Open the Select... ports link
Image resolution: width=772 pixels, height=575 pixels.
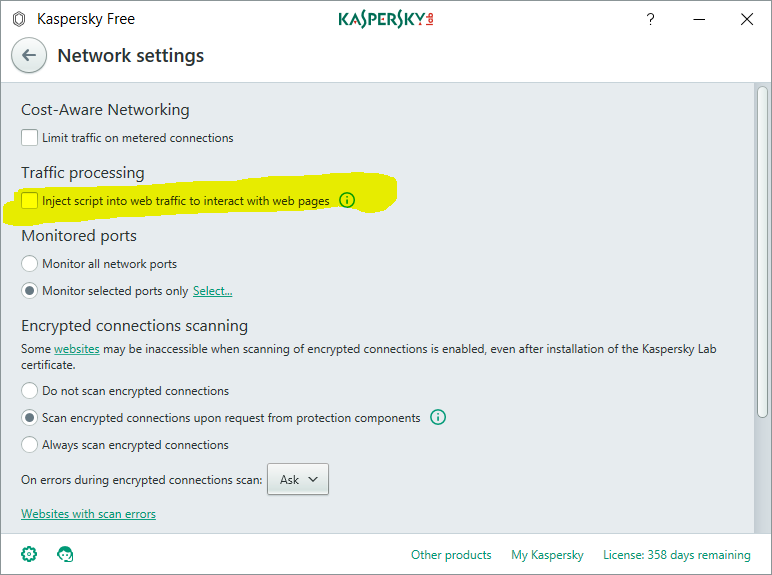click(x=212, y=291)
